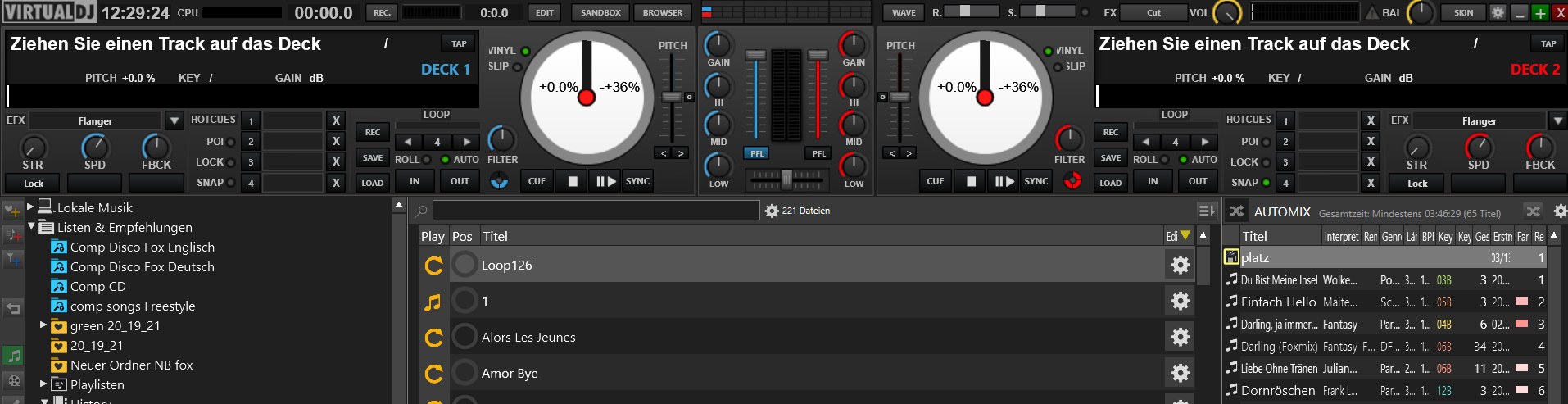
Task: Toggle SNAP on Deck 2
Action: pos(1267,183)
